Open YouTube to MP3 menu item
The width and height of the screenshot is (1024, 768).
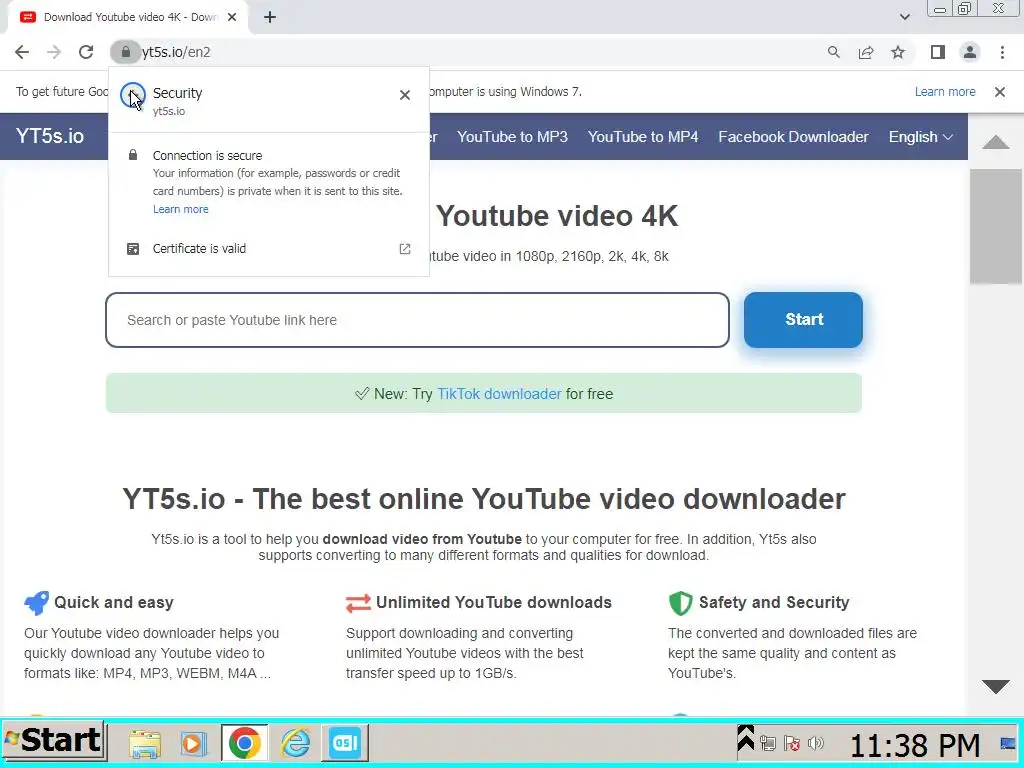512,136
